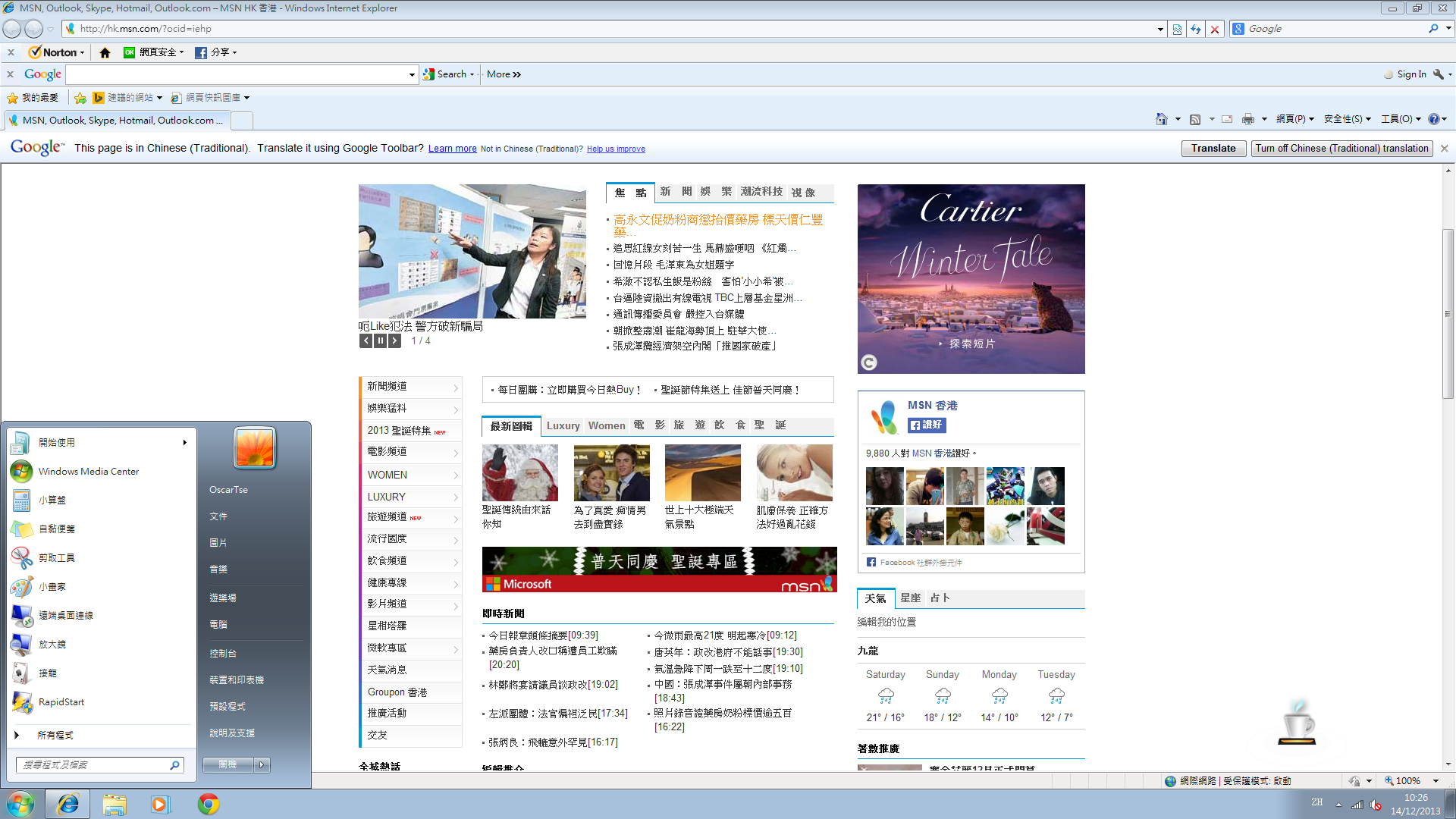Click the browser Forward arrow button
1456x819 pixels.
coord(33,29)
